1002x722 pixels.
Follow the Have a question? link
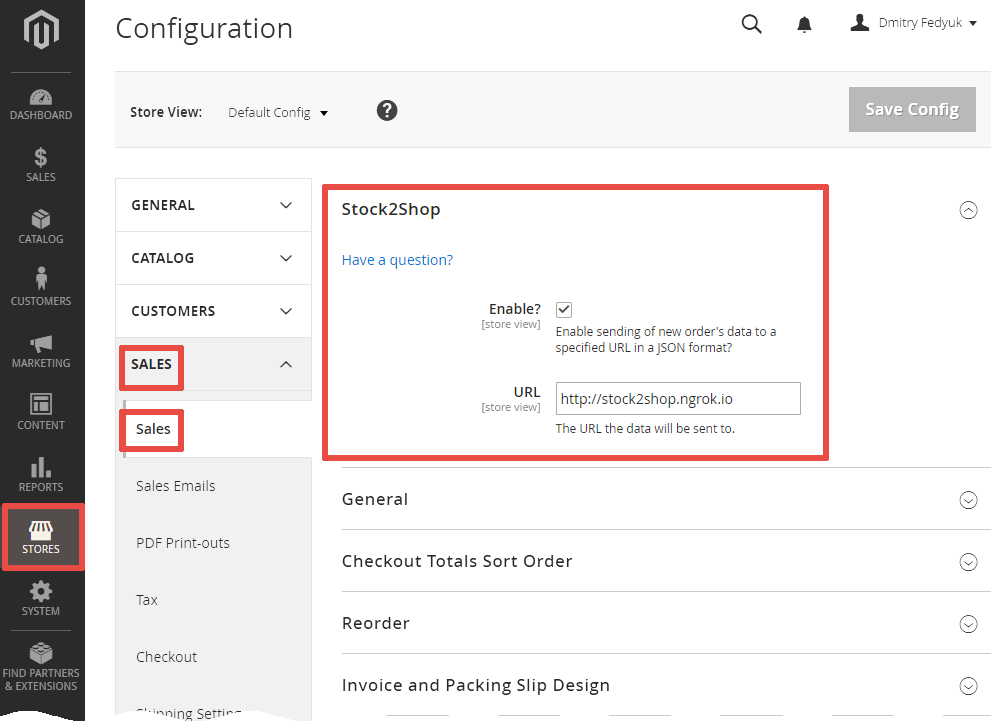(397, 260)
